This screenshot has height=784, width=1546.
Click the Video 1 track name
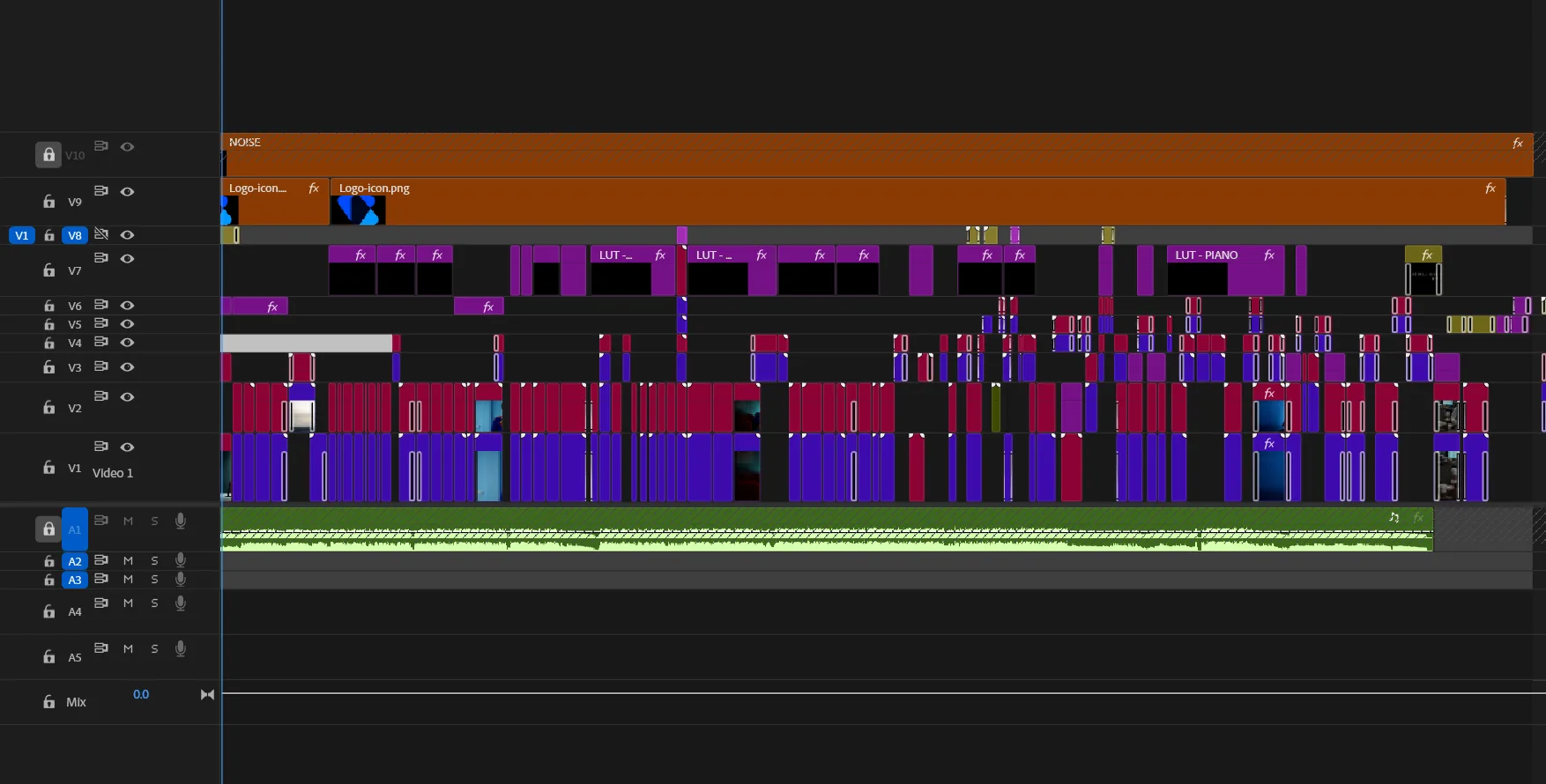113,473
